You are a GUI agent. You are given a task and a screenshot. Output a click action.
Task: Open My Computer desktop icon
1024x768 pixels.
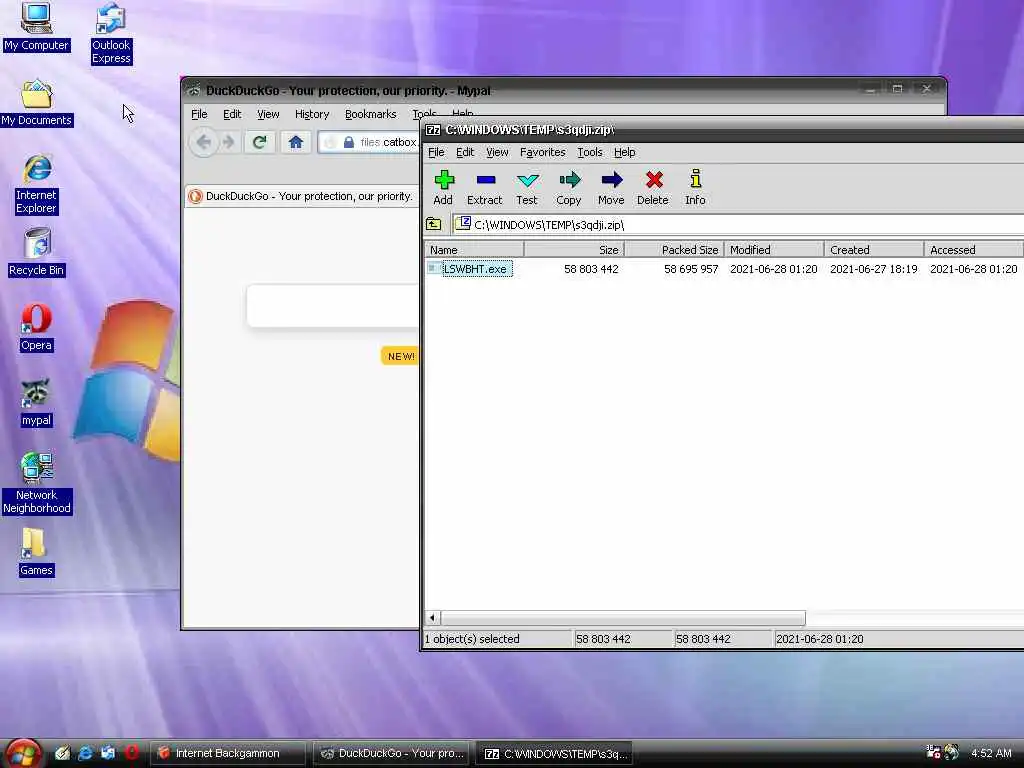[x=36, y=27]
